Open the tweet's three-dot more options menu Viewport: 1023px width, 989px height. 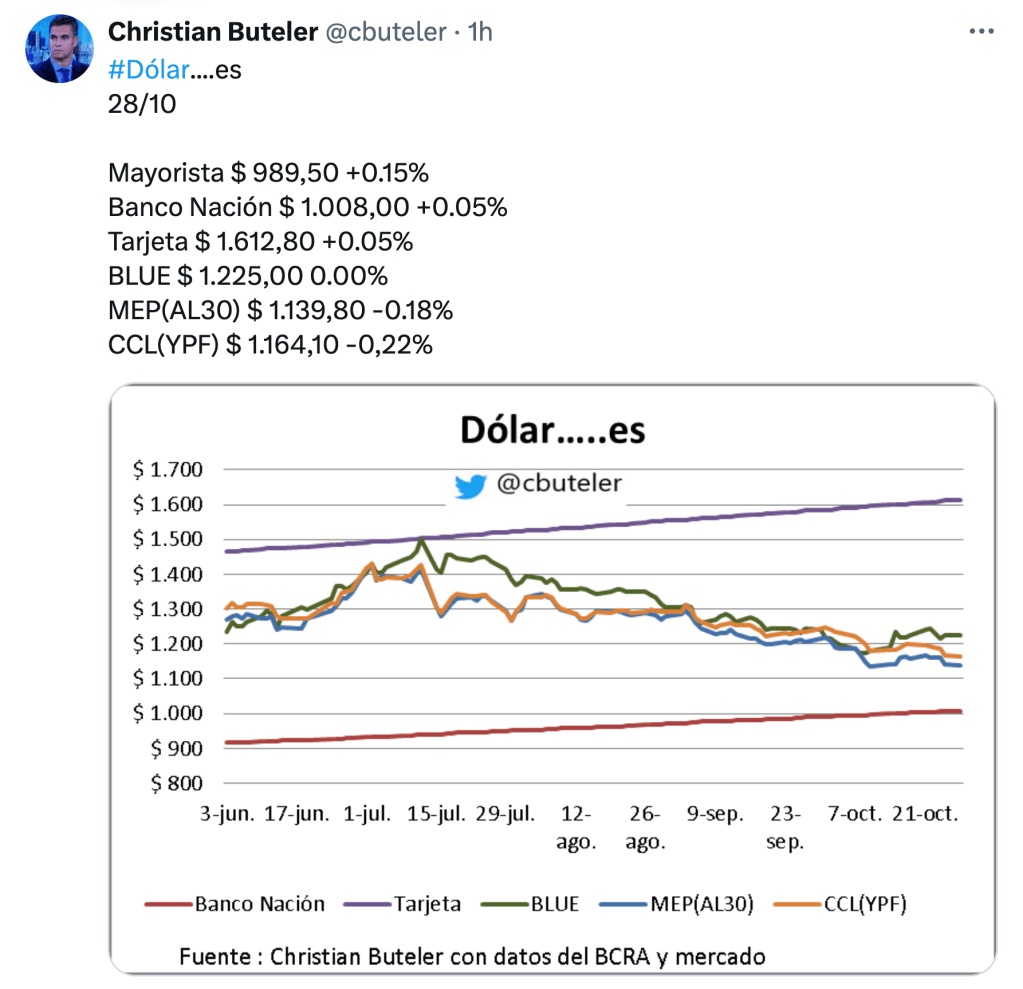(x=981, y=33)
